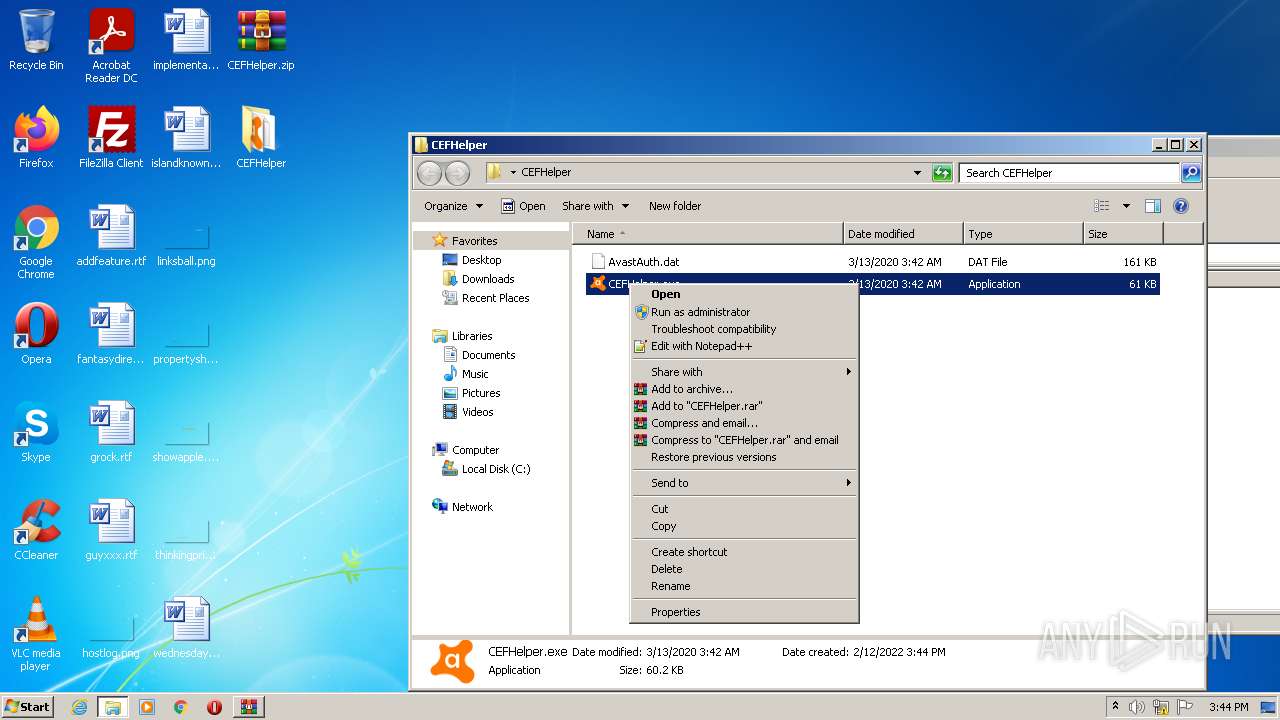
Task: Open the Skype desktop shortcut
Action: click(x=36, y=432)
